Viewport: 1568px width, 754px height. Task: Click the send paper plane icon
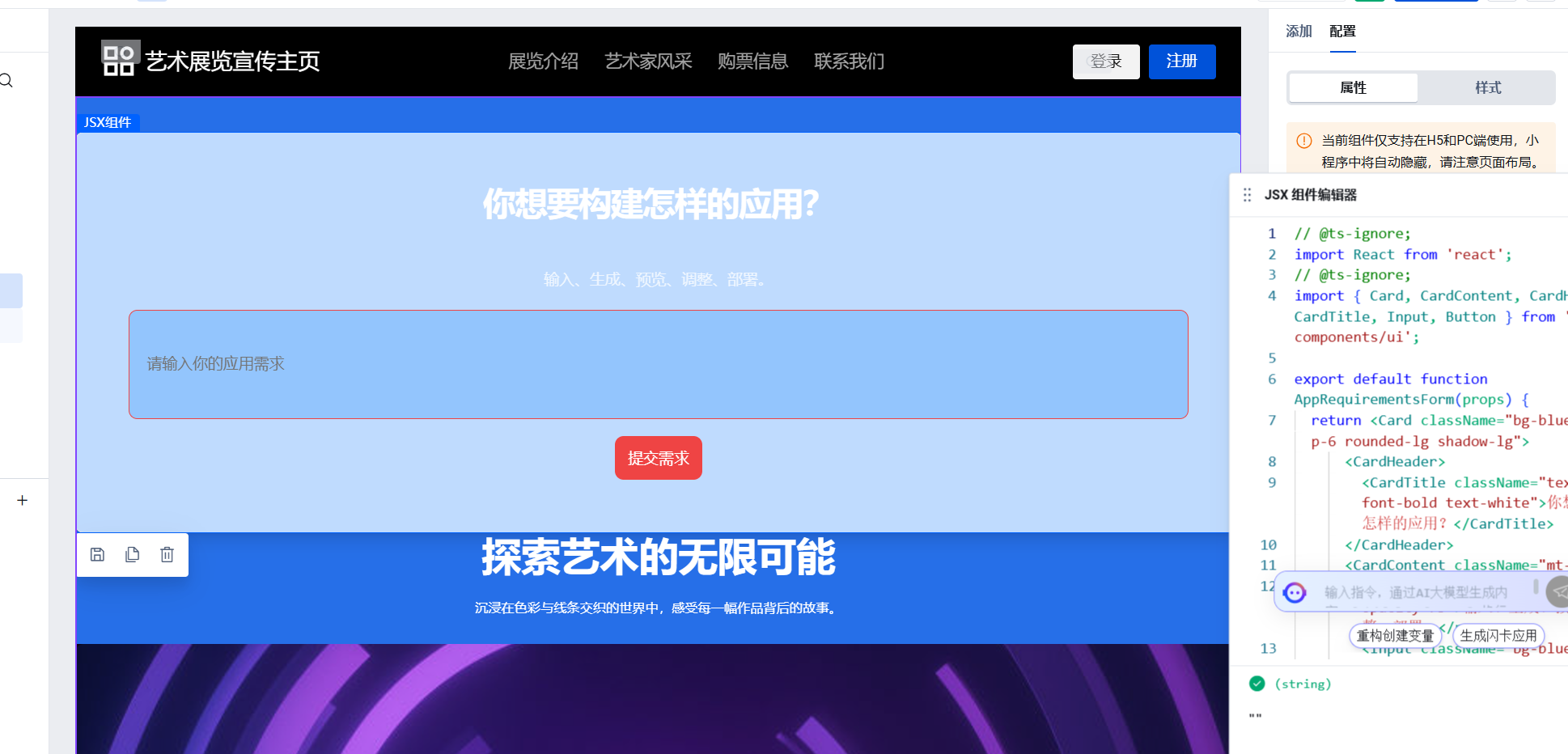[x=1558, y=592]
